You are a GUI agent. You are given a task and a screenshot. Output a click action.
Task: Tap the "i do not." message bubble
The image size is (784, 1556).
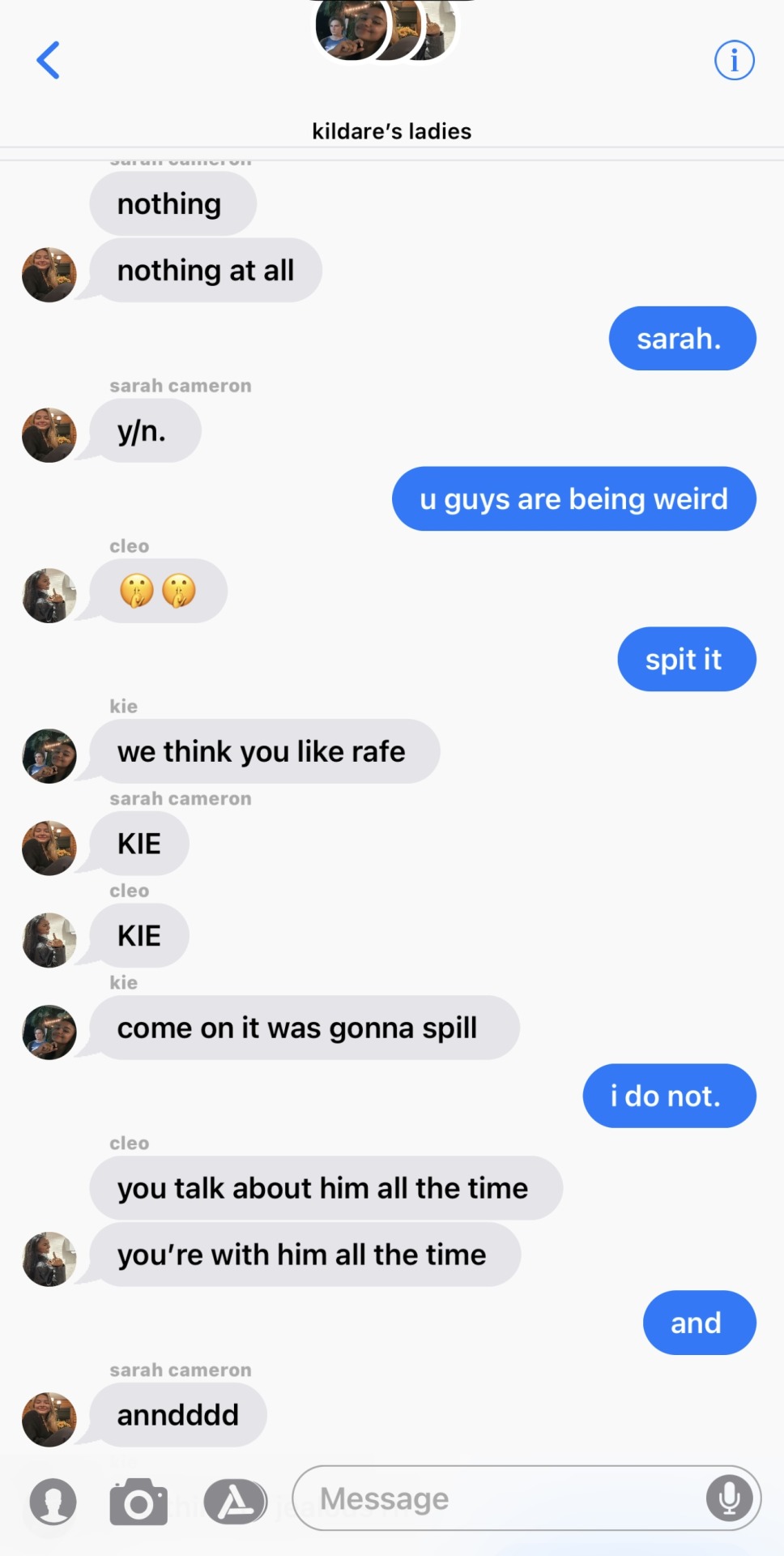coord(669,1096)
